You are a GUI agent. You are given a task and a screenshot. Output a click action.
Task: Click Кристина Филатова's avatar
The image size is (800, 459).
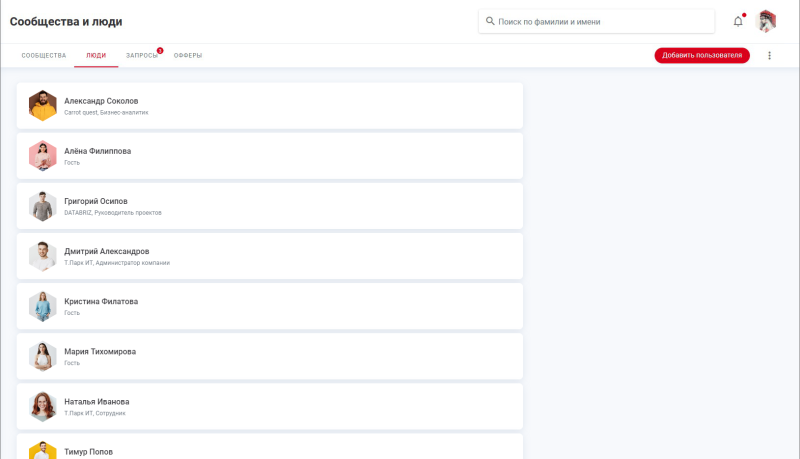tap(42, 306)
